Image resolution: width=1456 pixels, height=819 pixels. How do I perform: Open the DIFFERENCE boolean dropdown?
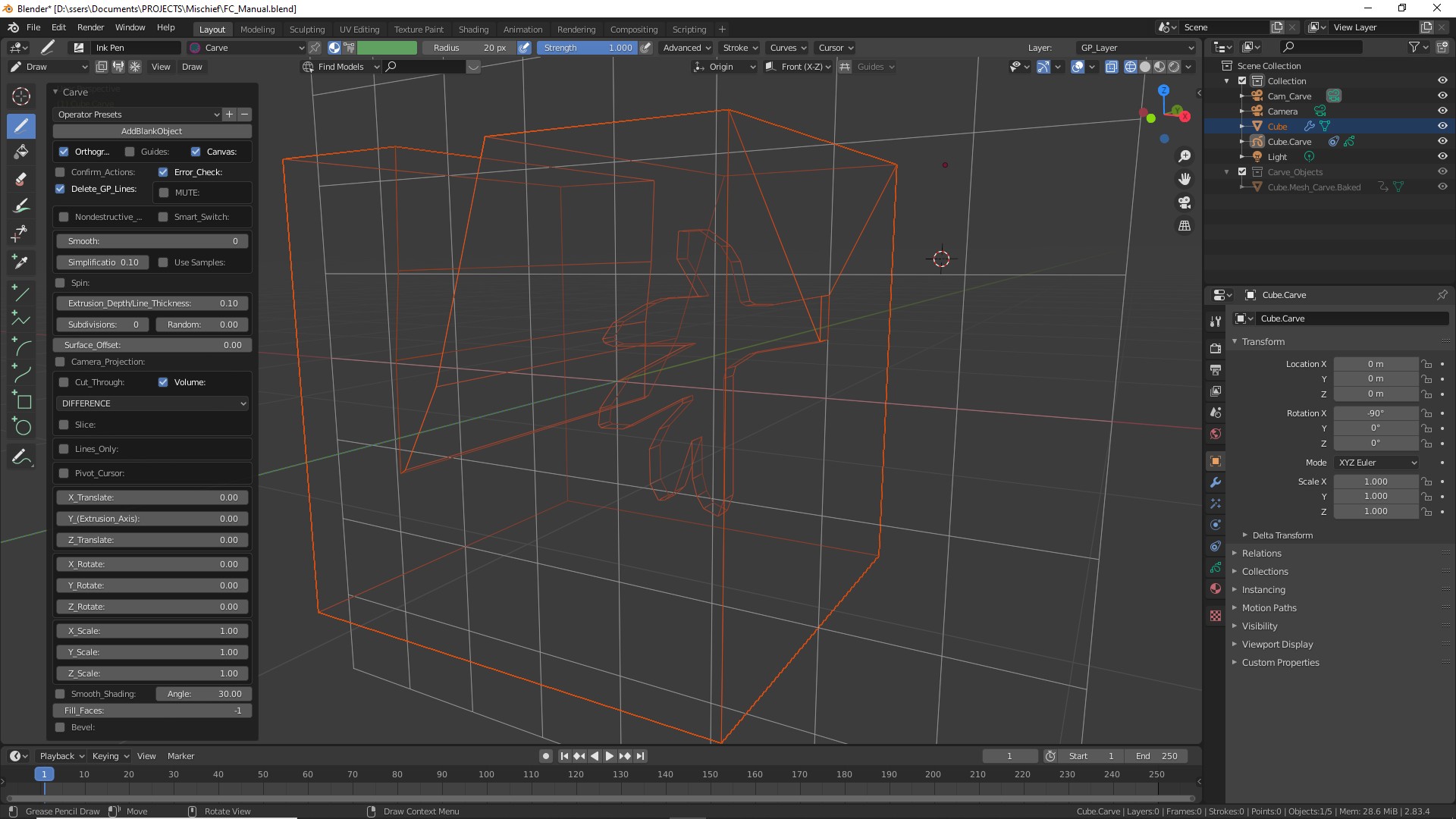(152, 403)
